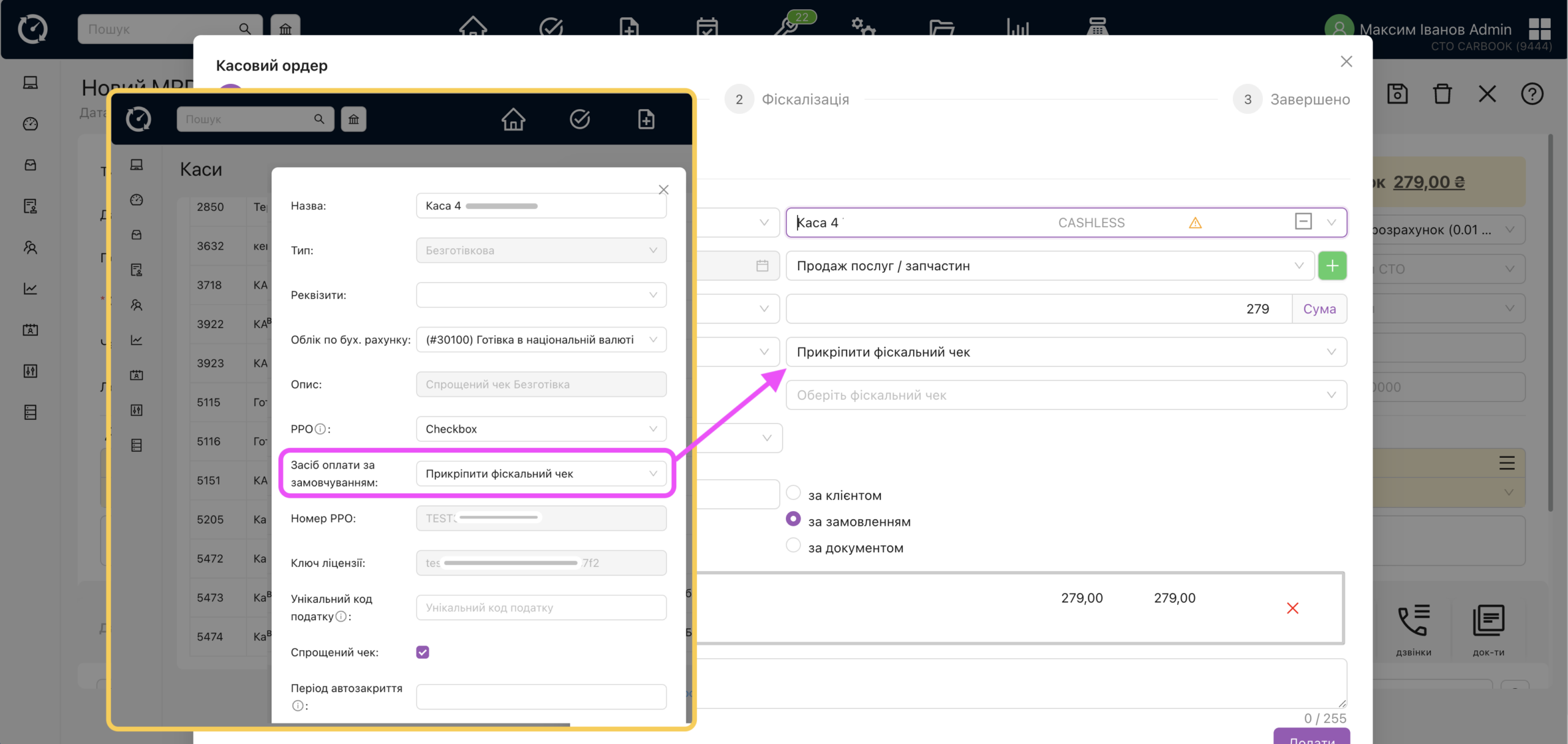Viewport: 1568px width, 744px height.
Task: Click the 279,00 ₴ amount link
Action: coord(1428,182)
